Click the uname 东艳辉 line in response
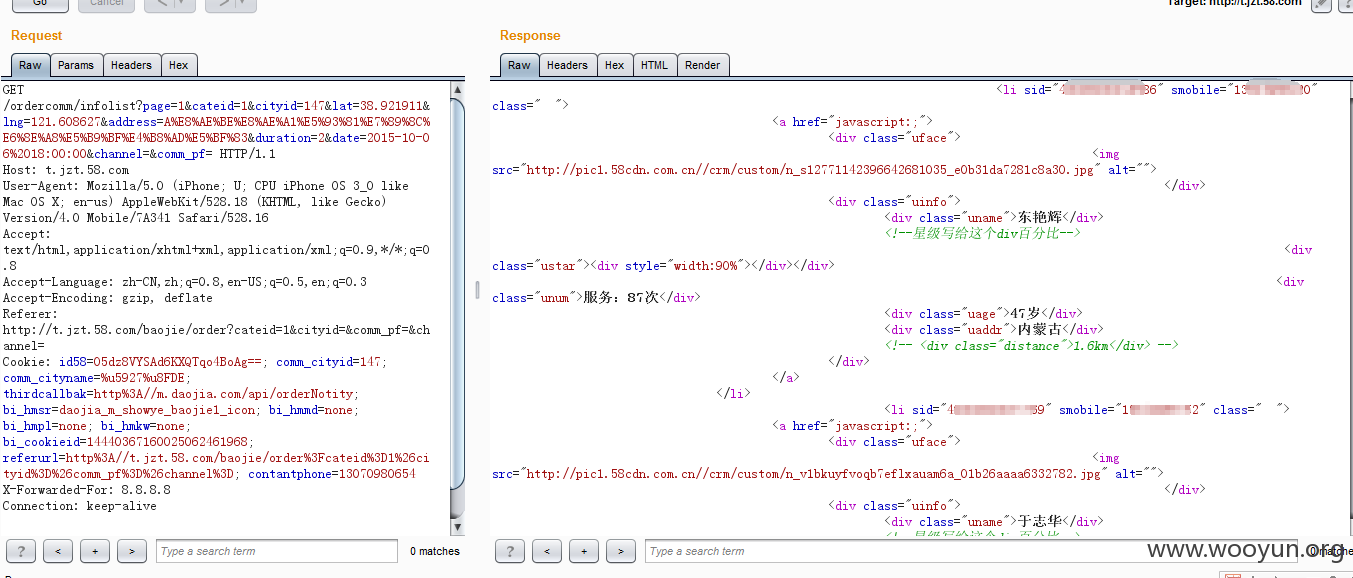 click(x=994, y=217)
